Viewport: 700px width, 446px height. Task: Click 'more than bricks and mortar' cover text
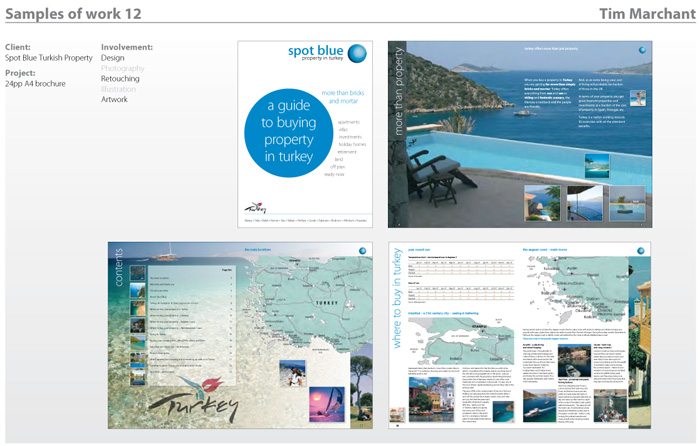(343, 97)
